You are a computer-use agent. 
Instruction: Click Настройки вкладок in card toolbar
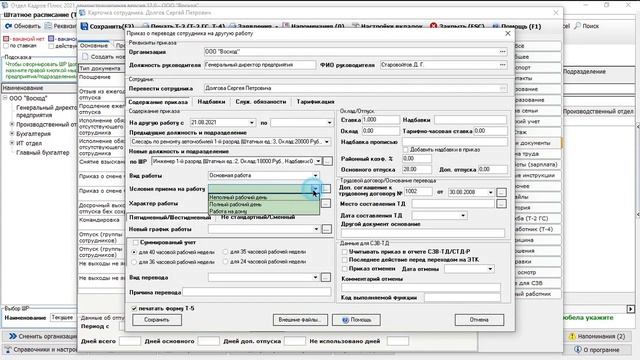tap(387, 26)
